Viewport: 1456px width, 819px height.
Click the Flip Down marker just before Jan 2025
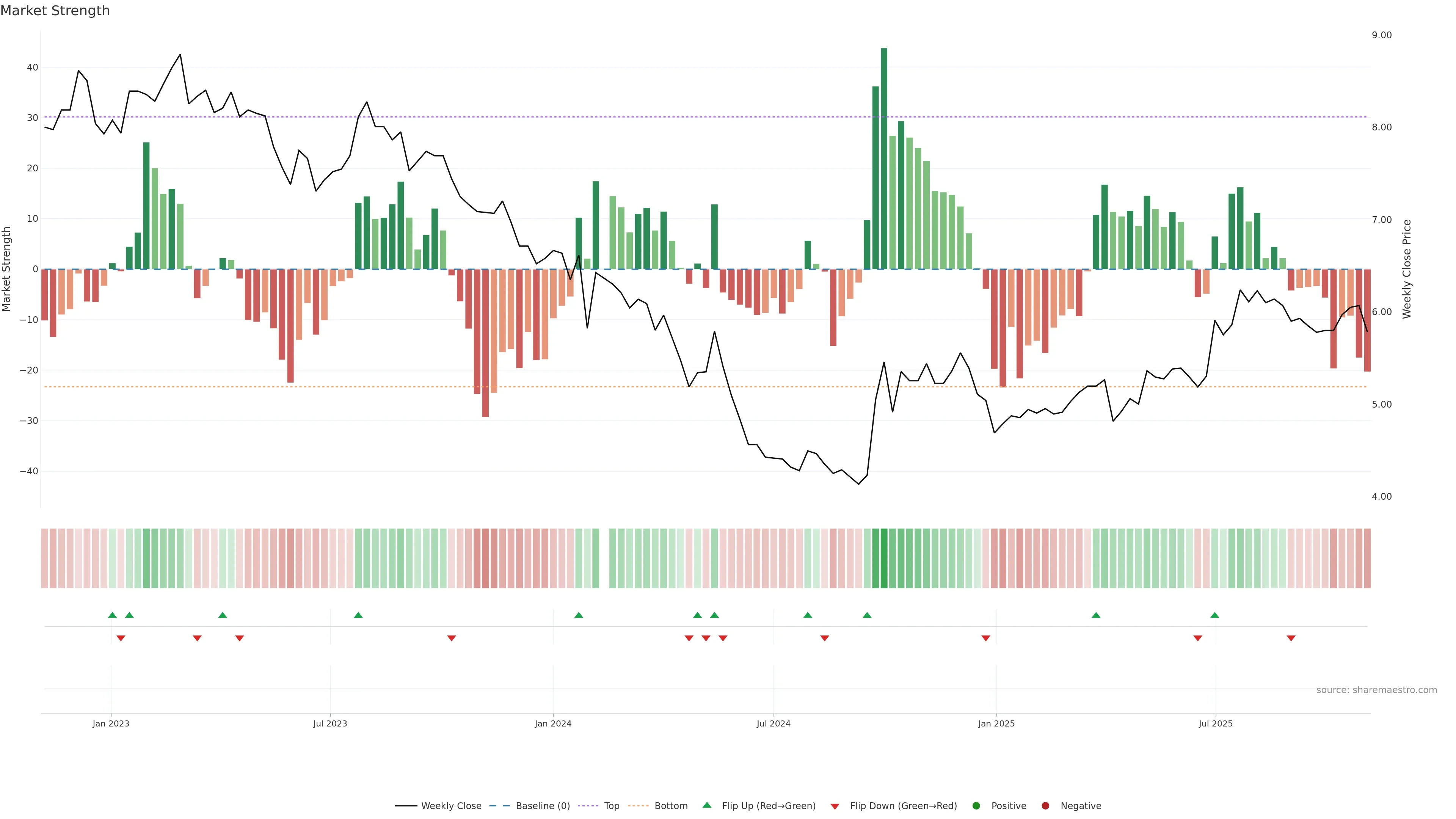(x=986, y=638)
